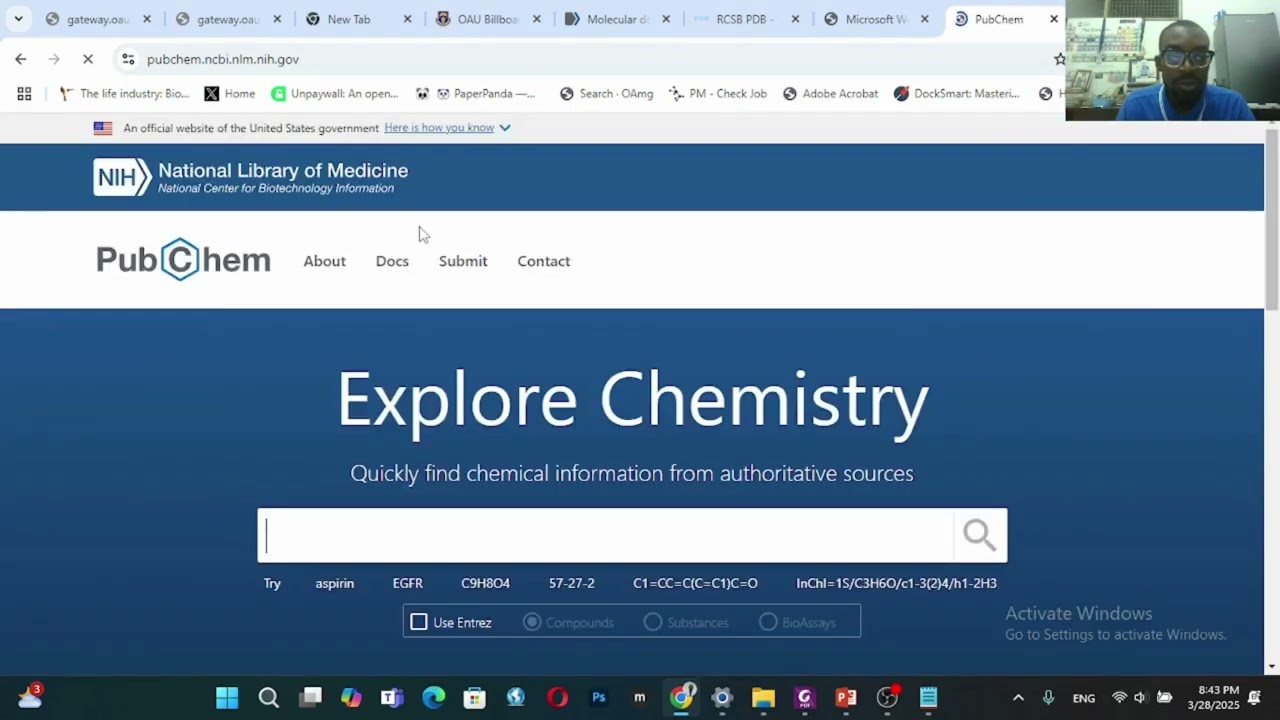Select the Substances radio button

click(653, 622)
